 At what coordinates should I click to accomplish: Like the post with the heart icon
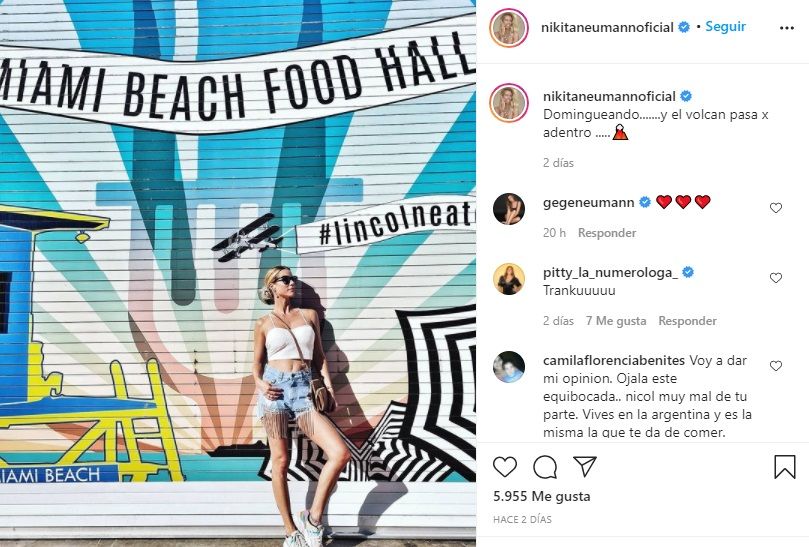coord(505,467)
